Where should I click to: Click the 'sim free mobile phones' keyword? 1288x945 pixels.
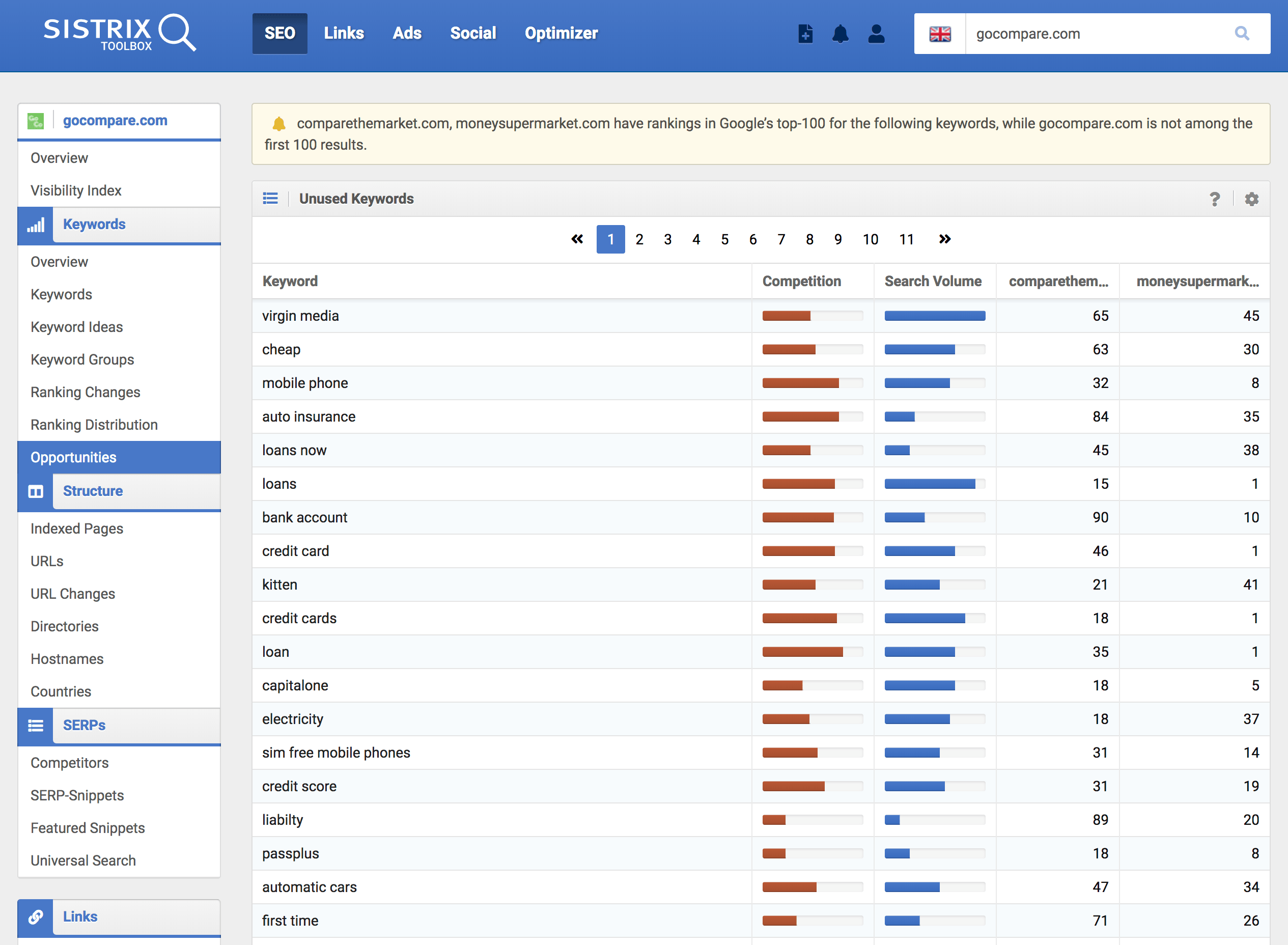tap(337, 753)
